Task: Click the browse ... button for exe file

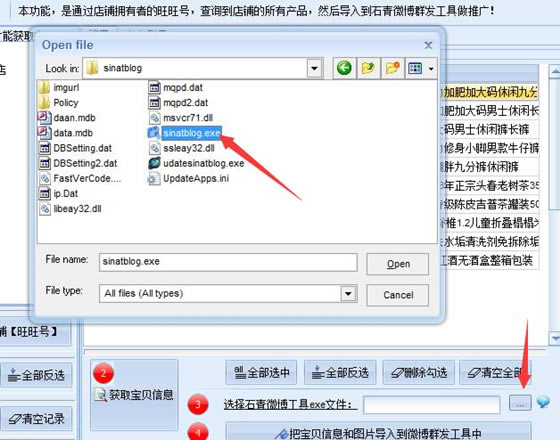Action: [x=520, y=403]
